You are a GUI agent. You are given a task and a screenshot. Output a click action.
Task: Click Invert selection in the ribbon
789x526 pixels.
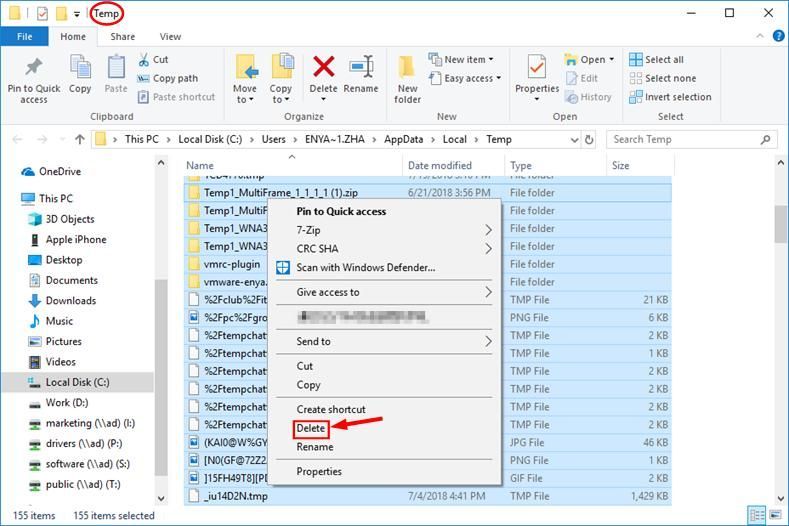coord(670,97)
